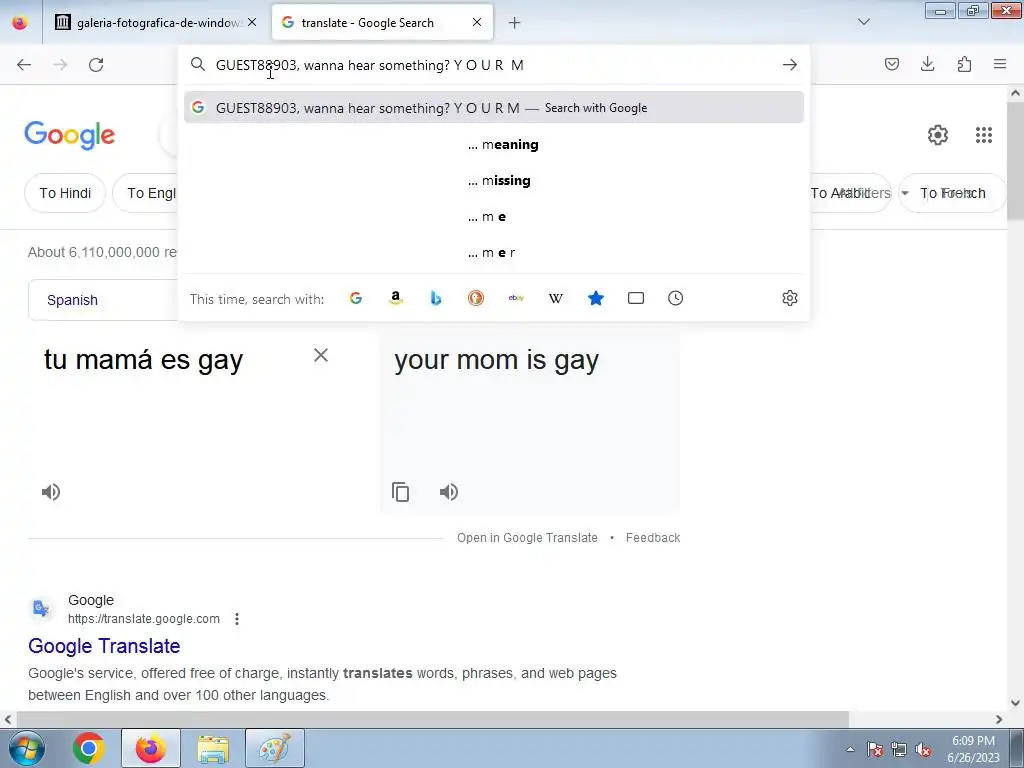The image size is (1024, 768).
Task: Select the To French chip
Action: [x=952, y=193]
